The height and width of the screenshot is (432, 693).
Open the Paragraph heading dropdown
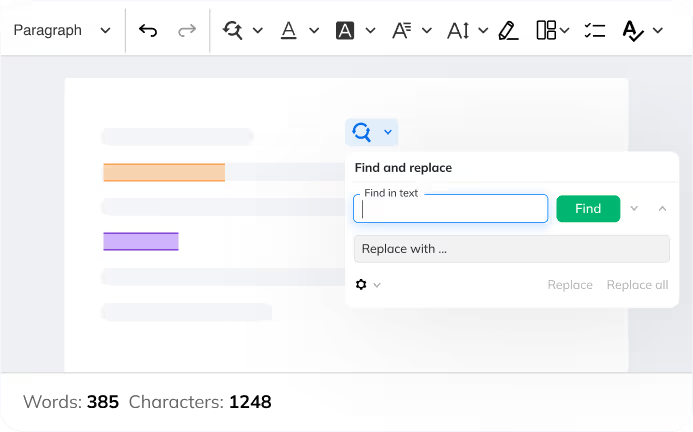(61, 30)
